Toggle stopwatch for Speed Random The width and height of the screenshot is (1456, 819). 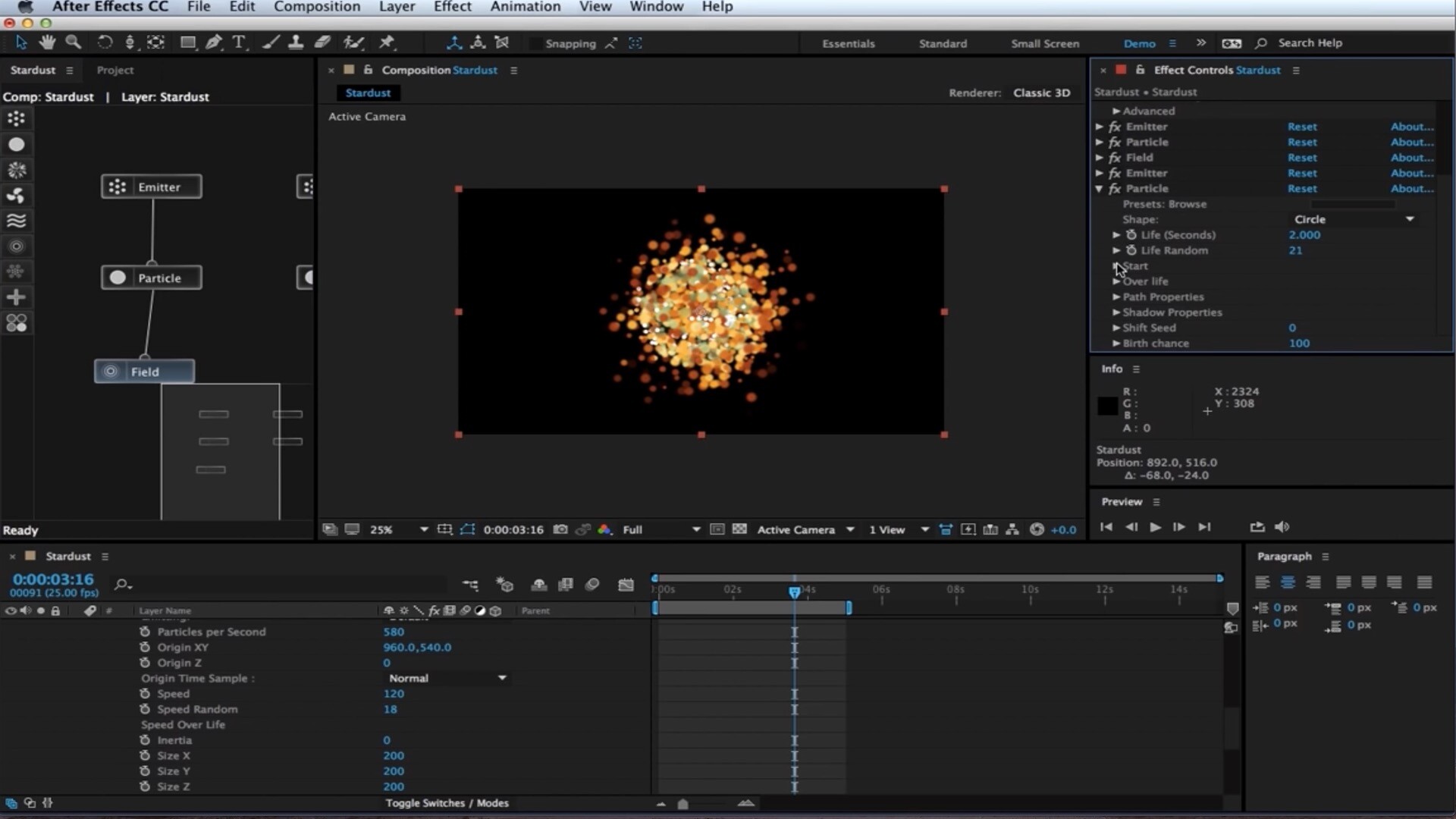[x=145, y=709]
